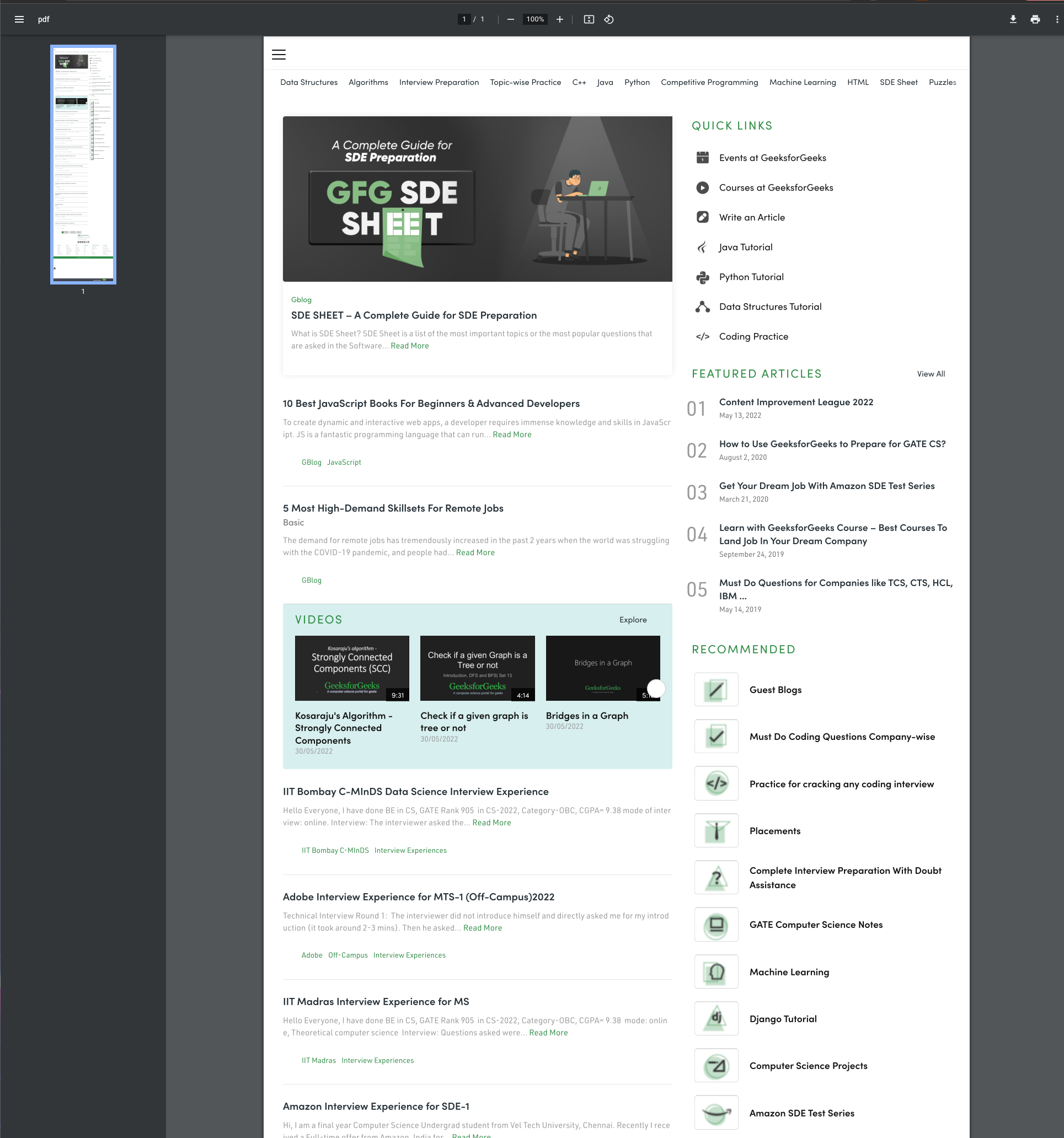This screenshot has width=1064, height=1138.
Task: Download the PDF file
Action: [x=1013, y=19]
